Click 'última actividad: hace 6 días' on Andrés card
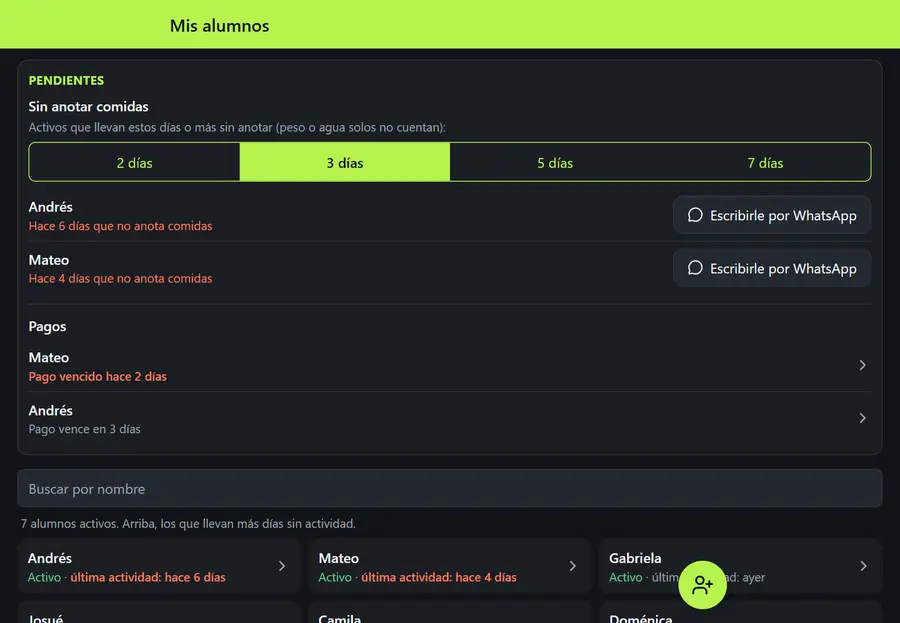The width and height of the screenshot is (900, 623). [148, 577]
